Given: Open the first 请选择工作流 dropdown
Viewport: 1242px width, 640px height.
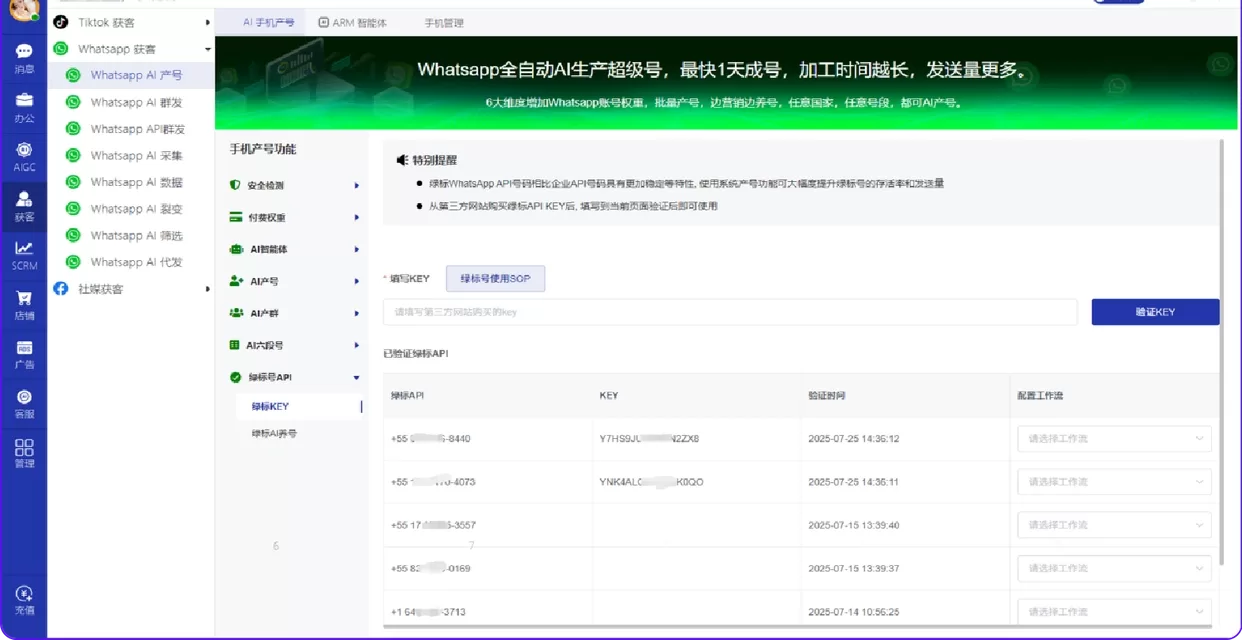Looking at the screenshot, I should (x=1113, y=438).
